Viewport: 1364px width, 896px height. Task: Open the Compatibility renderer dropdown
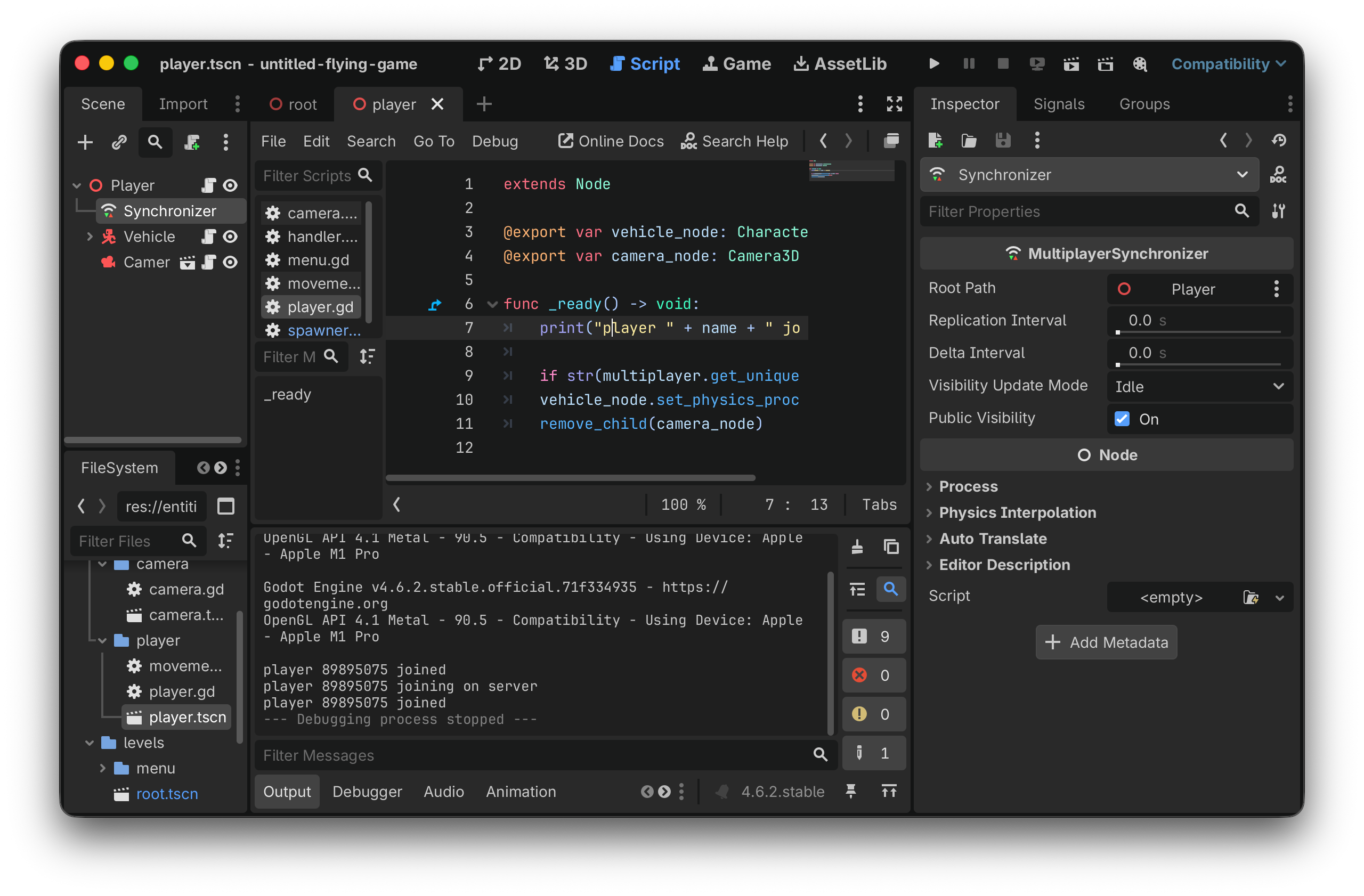coord(1229,63)
